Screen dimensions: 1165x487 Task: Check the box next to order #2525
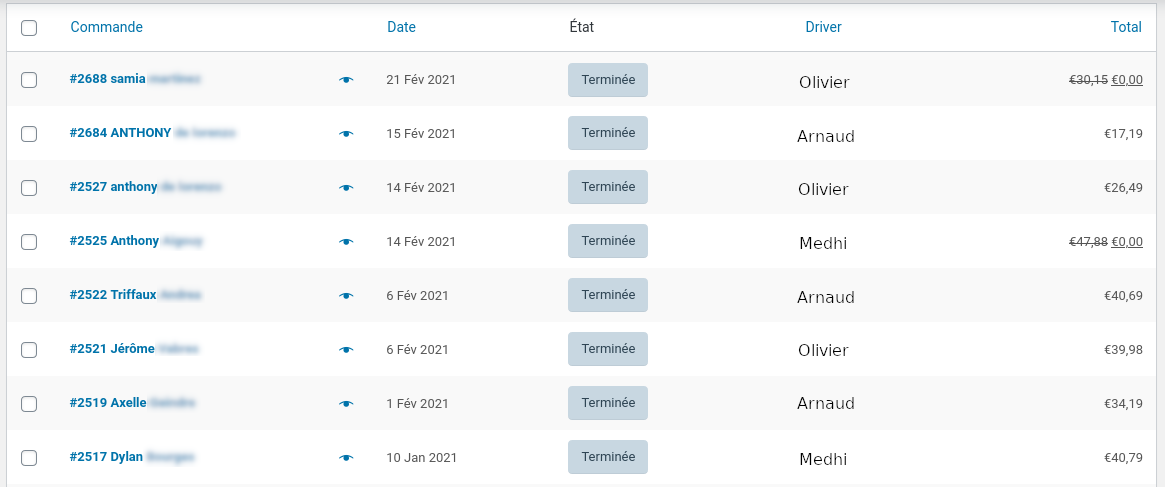tap(29, 242)
